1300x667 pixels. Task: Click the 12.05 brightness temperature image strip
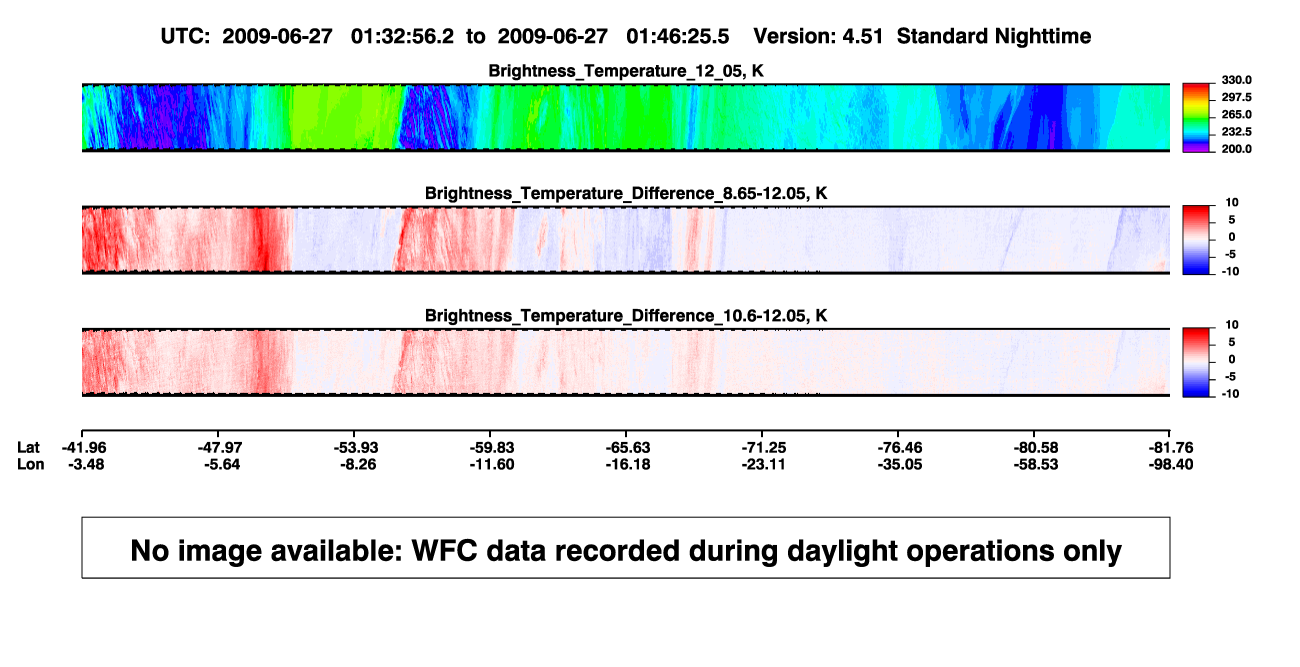point(625,117)
